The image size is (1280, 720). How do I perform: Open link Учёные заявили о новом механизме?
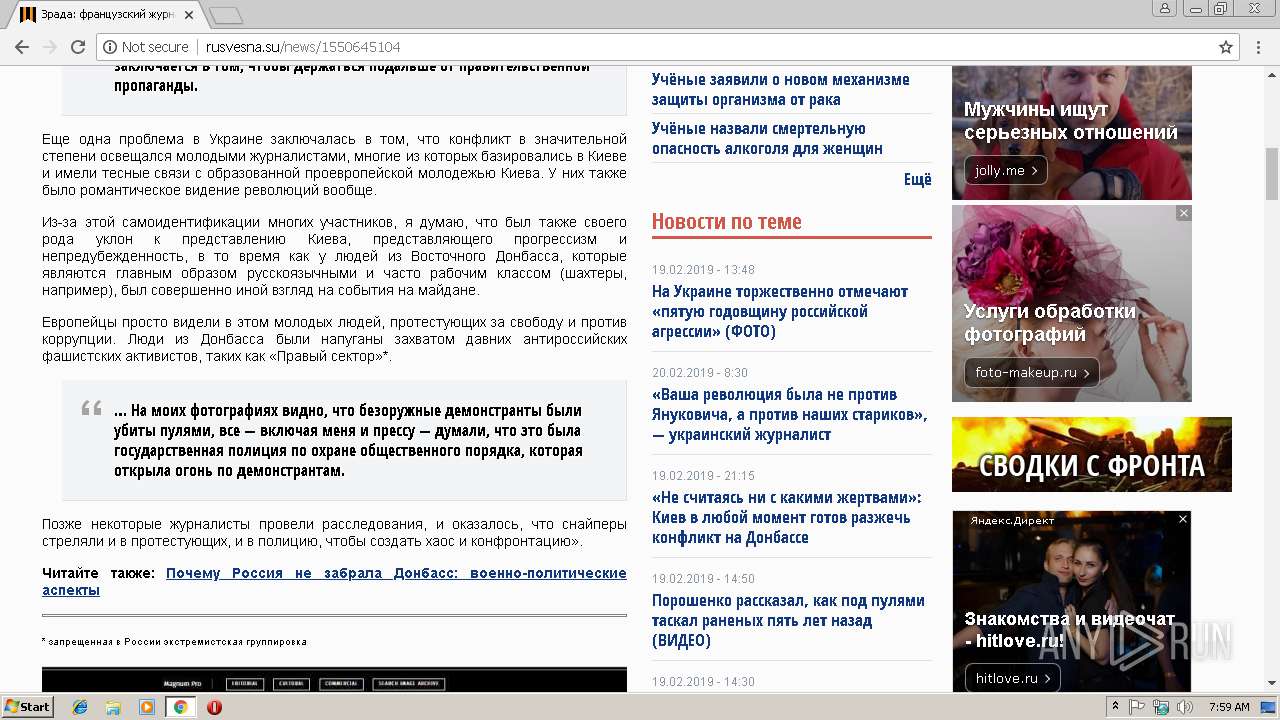pyautogui.click(x=781, y=89)
